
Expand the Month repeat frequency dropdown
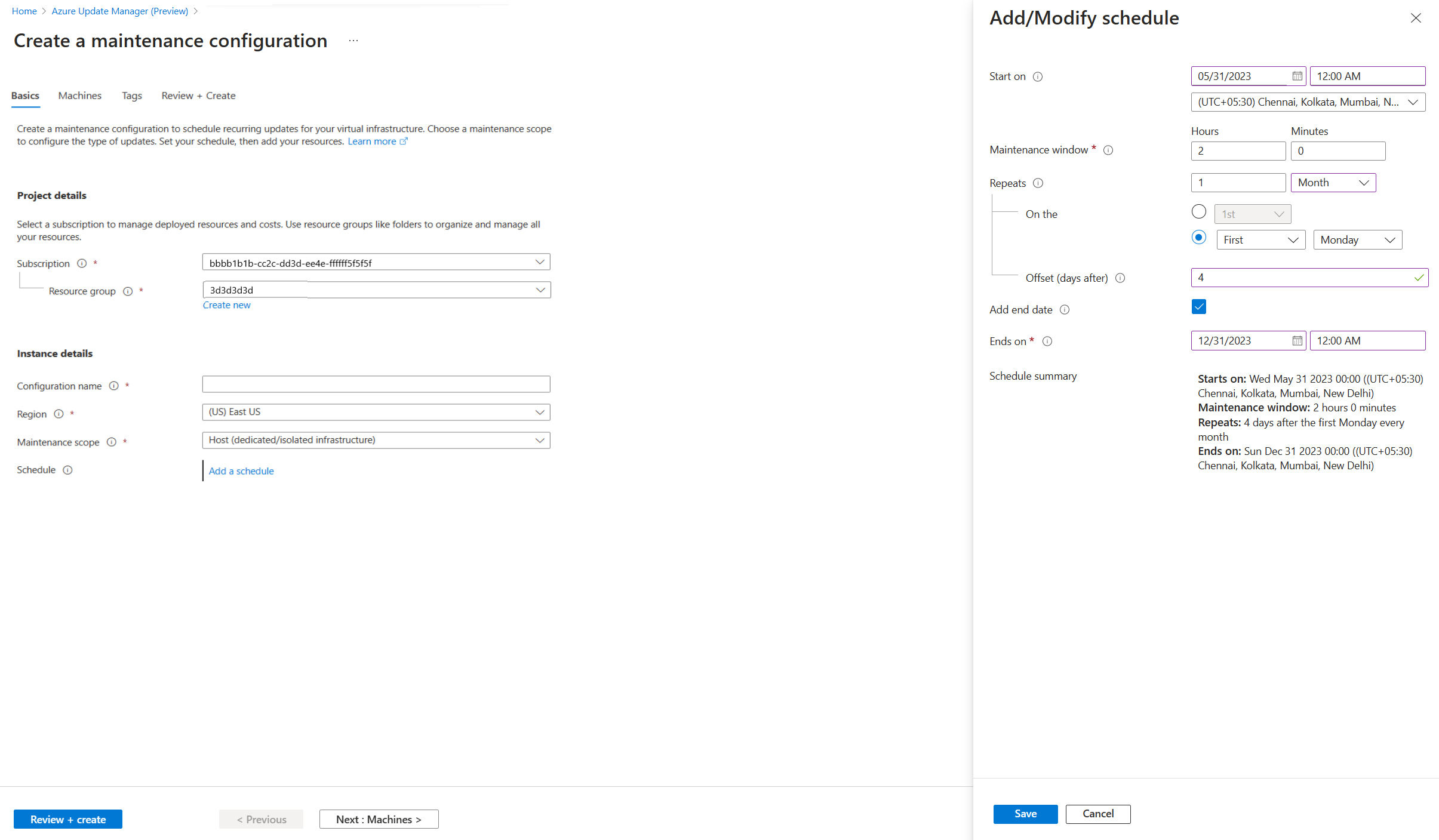1335,182
